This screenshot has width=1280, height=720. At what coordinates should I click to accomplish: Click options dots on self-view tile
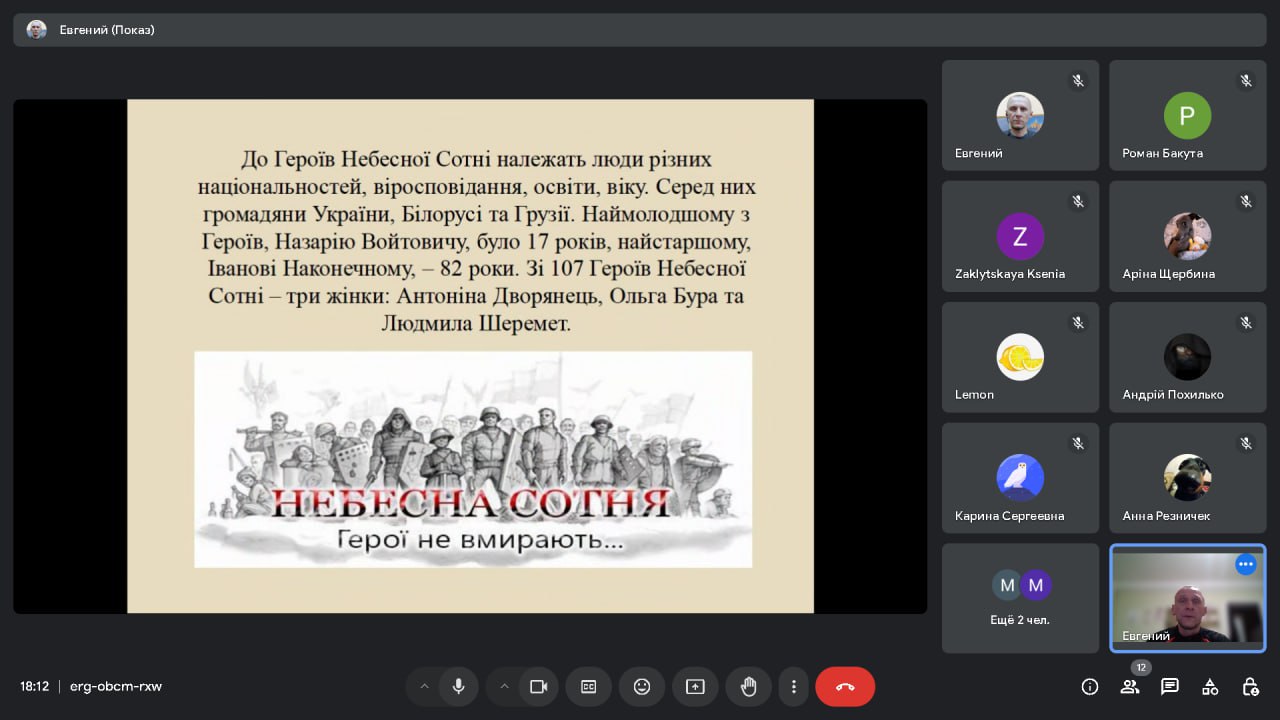coord(1245,564)
